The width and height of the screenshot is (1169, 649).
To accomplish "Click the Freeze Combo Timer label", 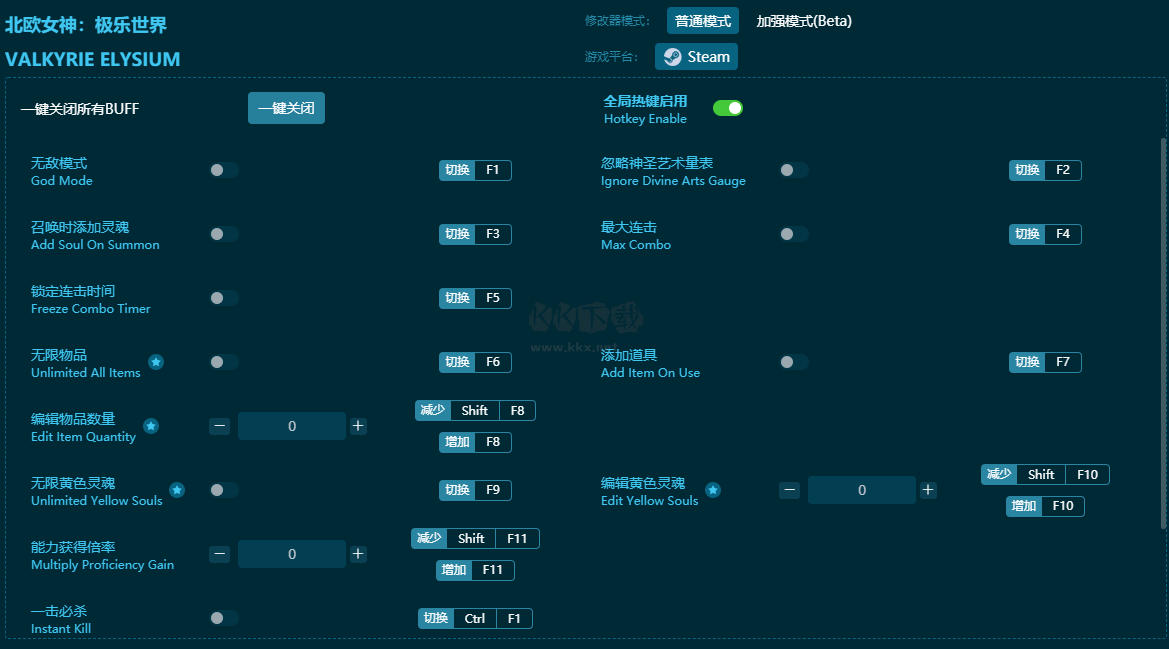I will tap(90, 308).
